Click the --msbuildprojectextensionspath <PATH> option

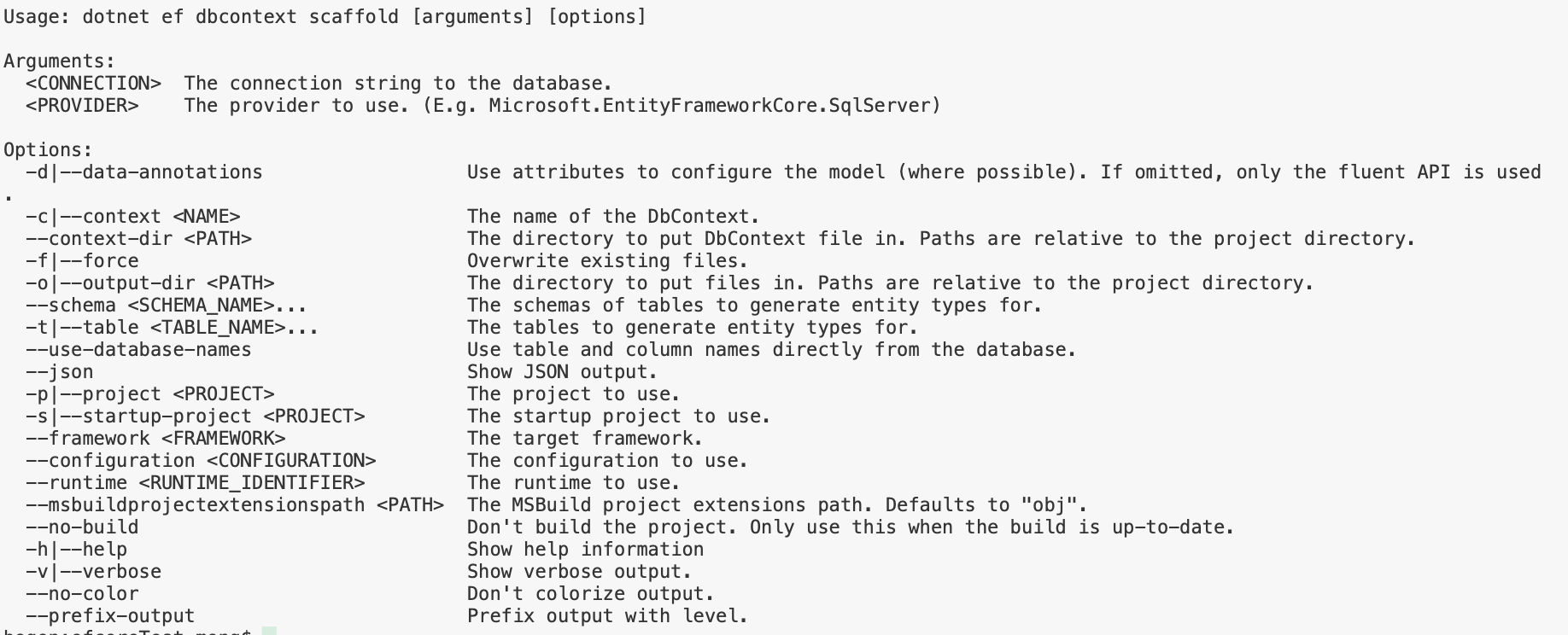pyautogui.click(x=235, y=505)
